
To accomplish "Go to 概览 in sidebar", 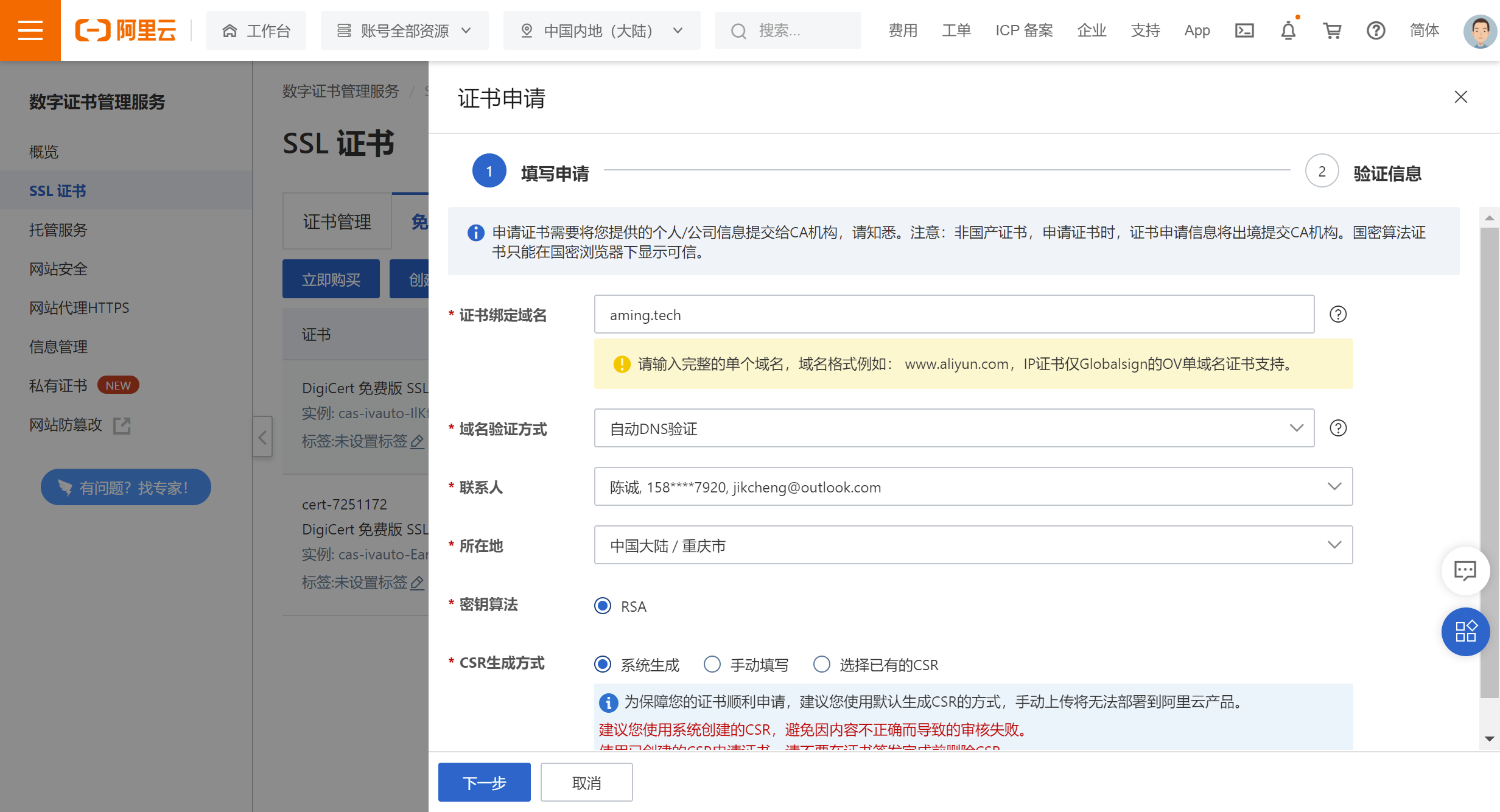I will [x=44, y=152].
